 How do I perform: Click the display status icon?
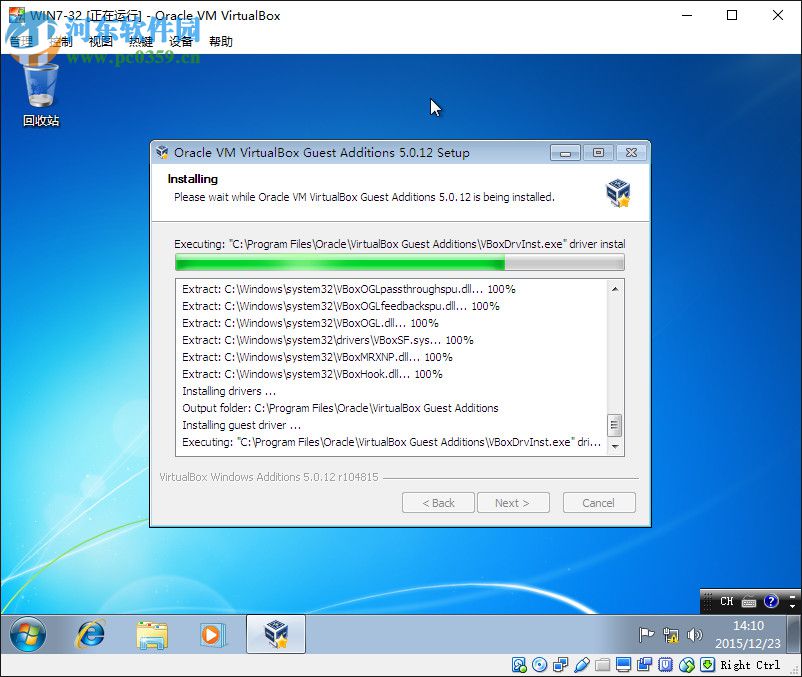623,665
